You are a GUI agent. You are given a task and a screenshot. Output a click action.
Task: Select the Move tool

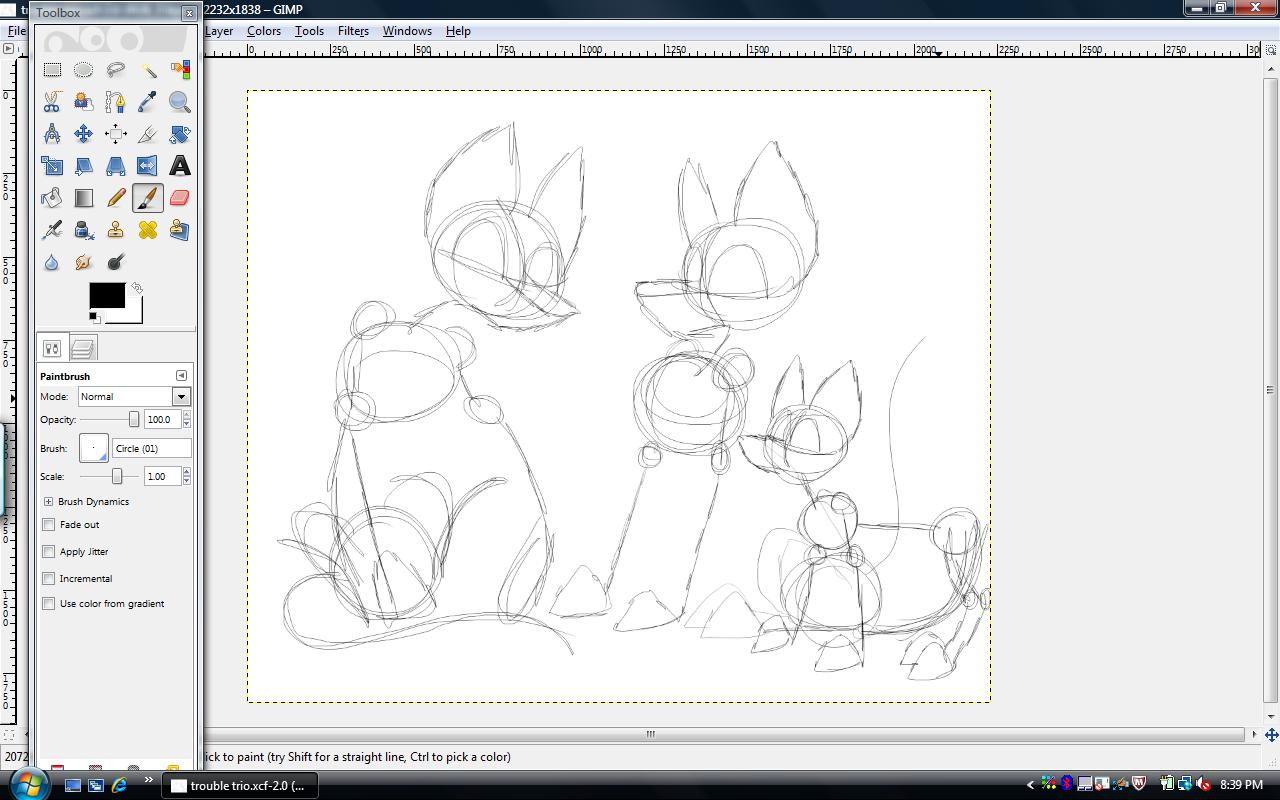(84, 134)
